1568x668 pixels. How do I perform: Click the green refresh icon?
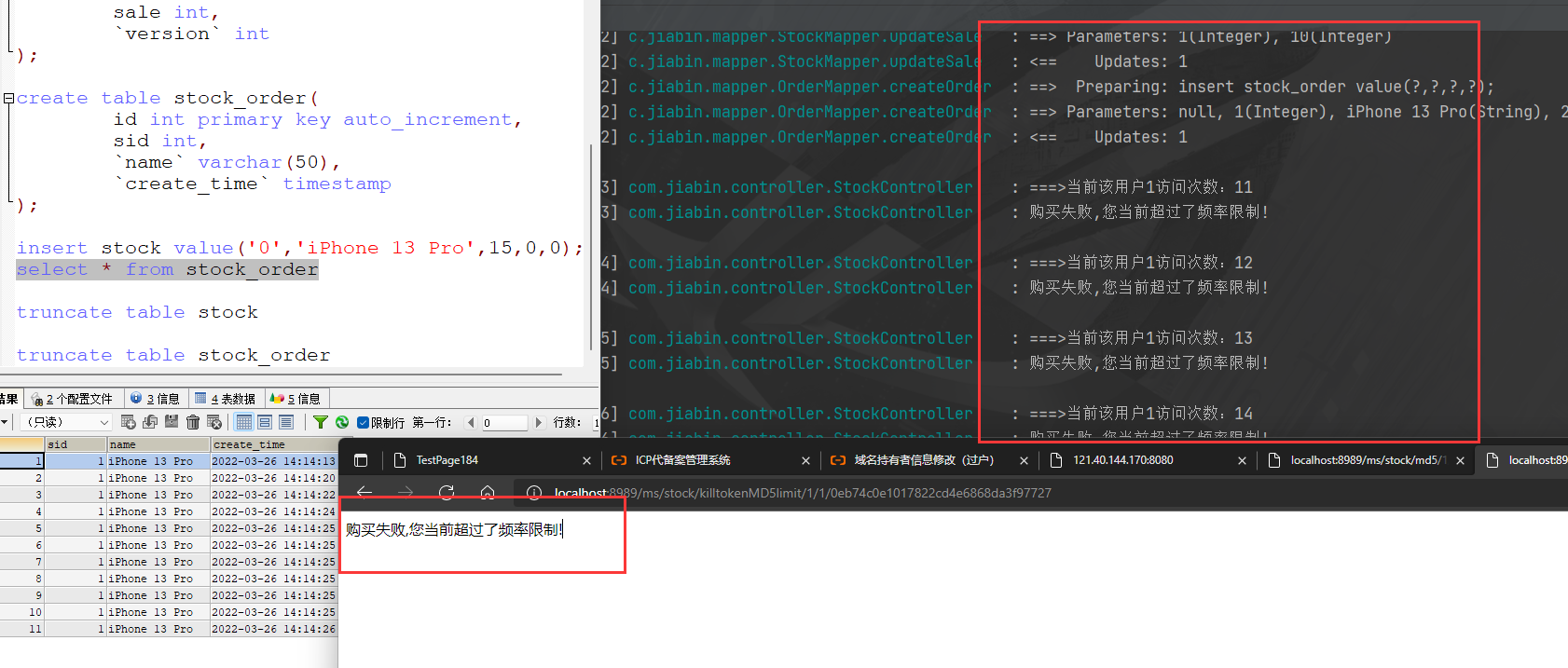coord(342,422)
